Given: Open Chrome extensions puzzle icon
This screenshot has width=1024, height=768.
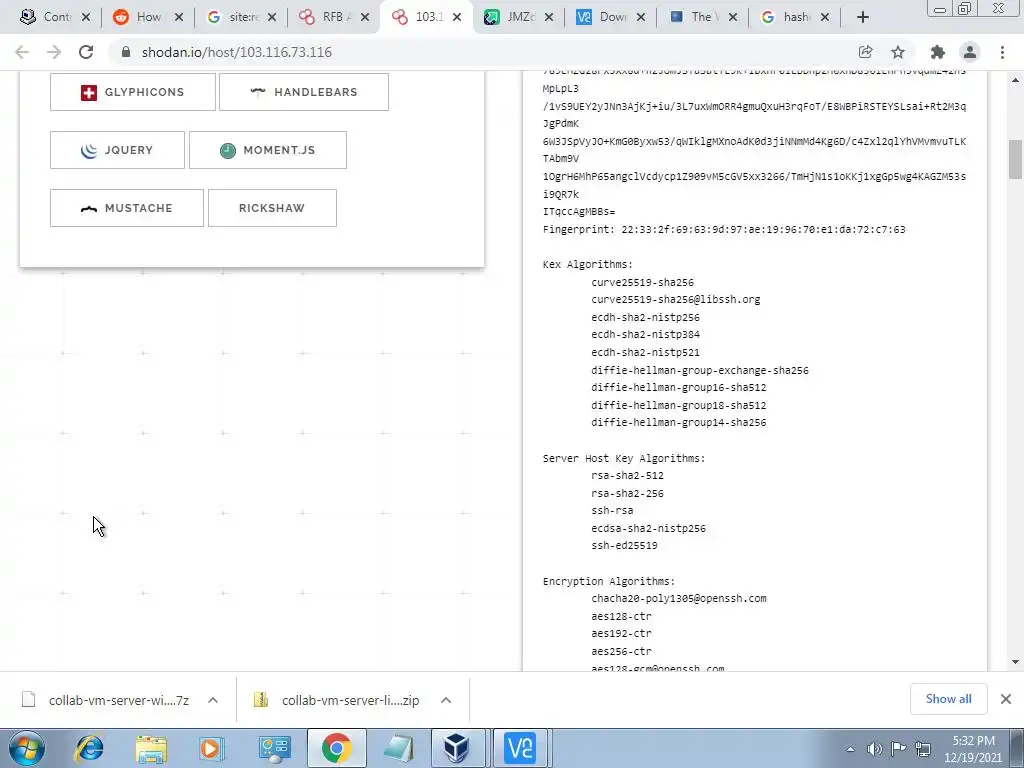Looking at the screenshot, I should point(938,52).
